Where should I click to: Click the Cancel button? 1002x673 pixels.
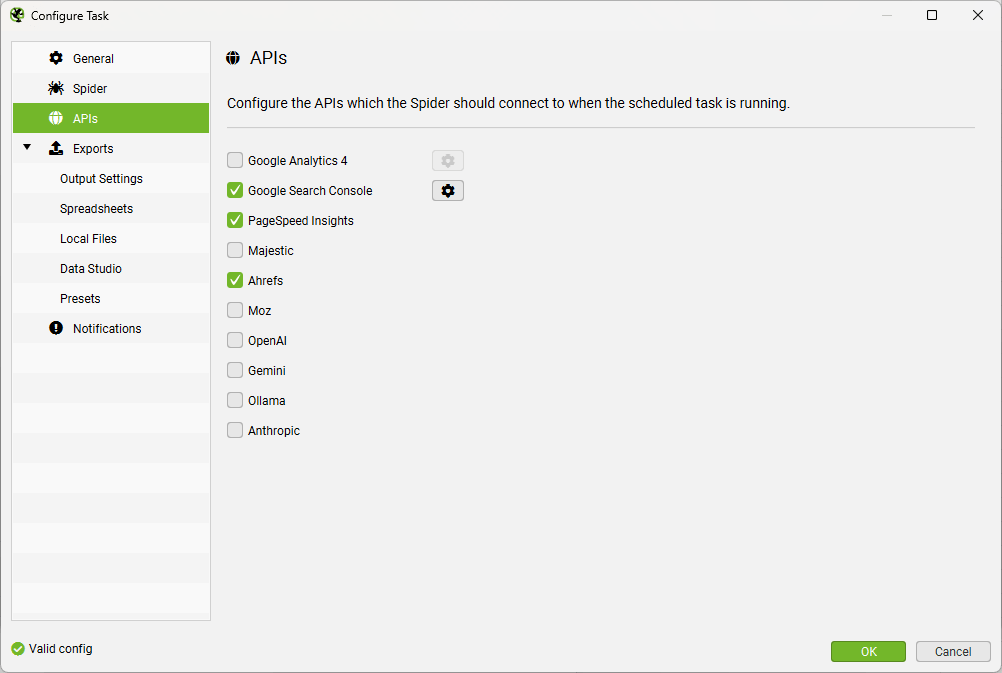click(x=953, y=651)
